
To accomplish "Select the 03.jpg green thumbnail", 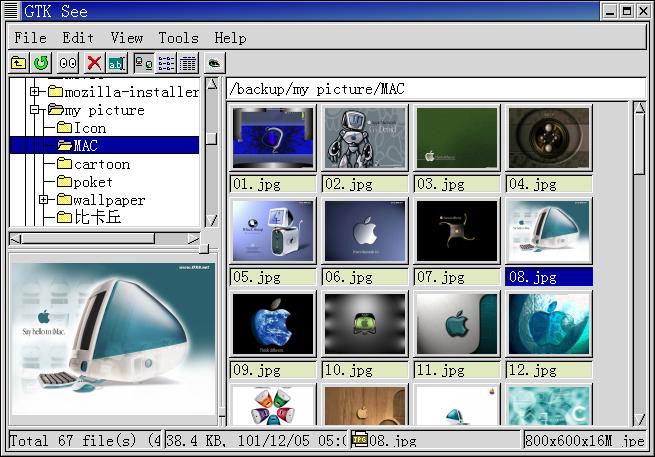I will point(457,137).
